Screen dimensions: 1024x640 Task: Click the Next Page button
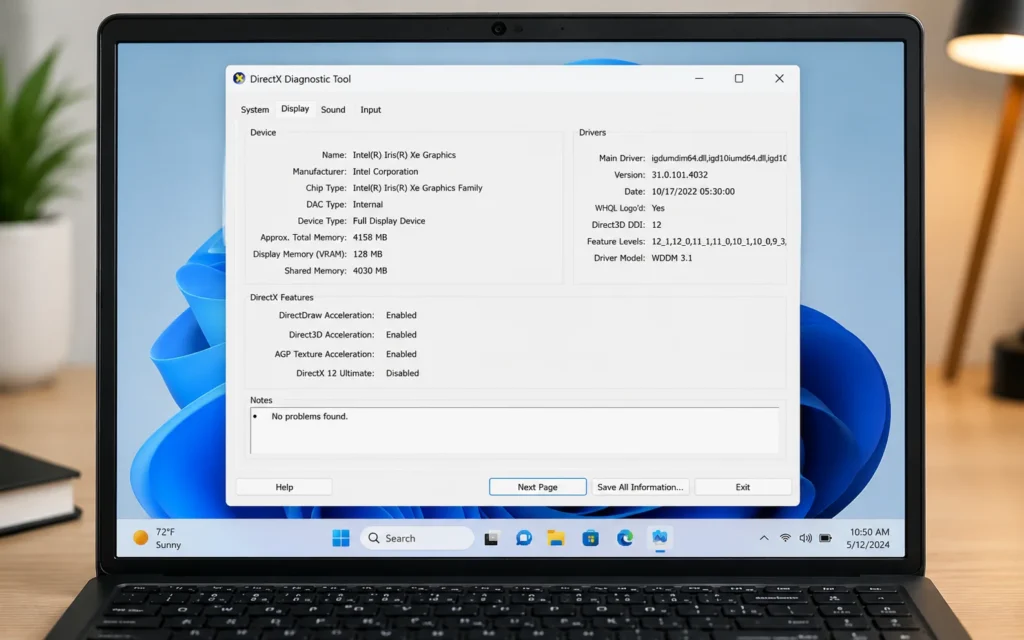pos(537,487)
